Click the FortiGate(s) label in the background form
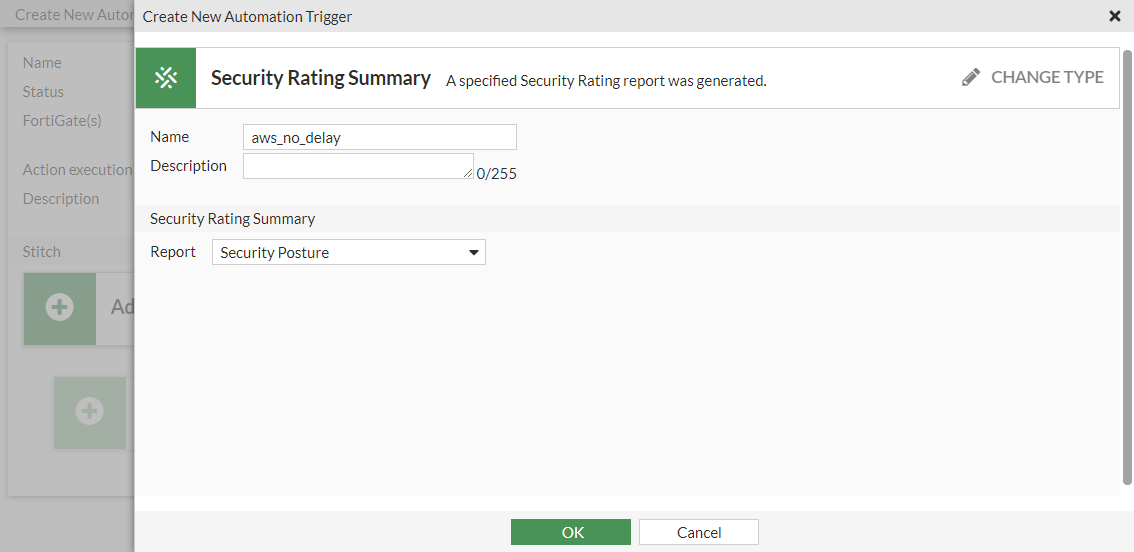This screenshot has width=1134, height=552. (62, 121)
